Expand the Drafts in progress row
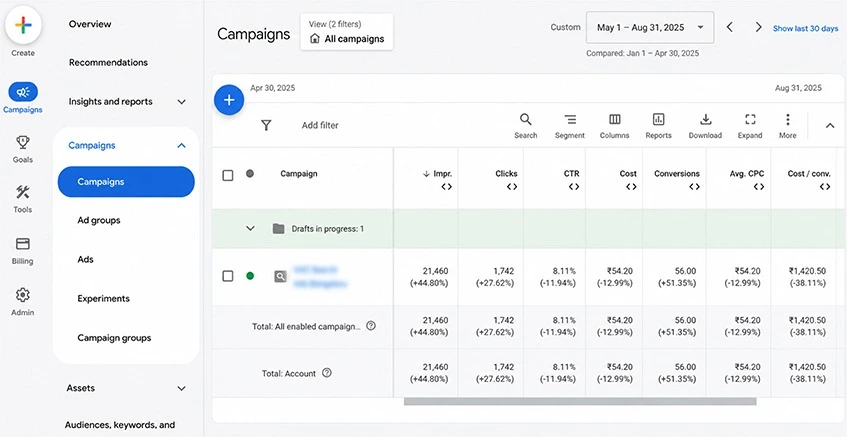Viewport: 847px width, 437px height. [x=250, y=228]
